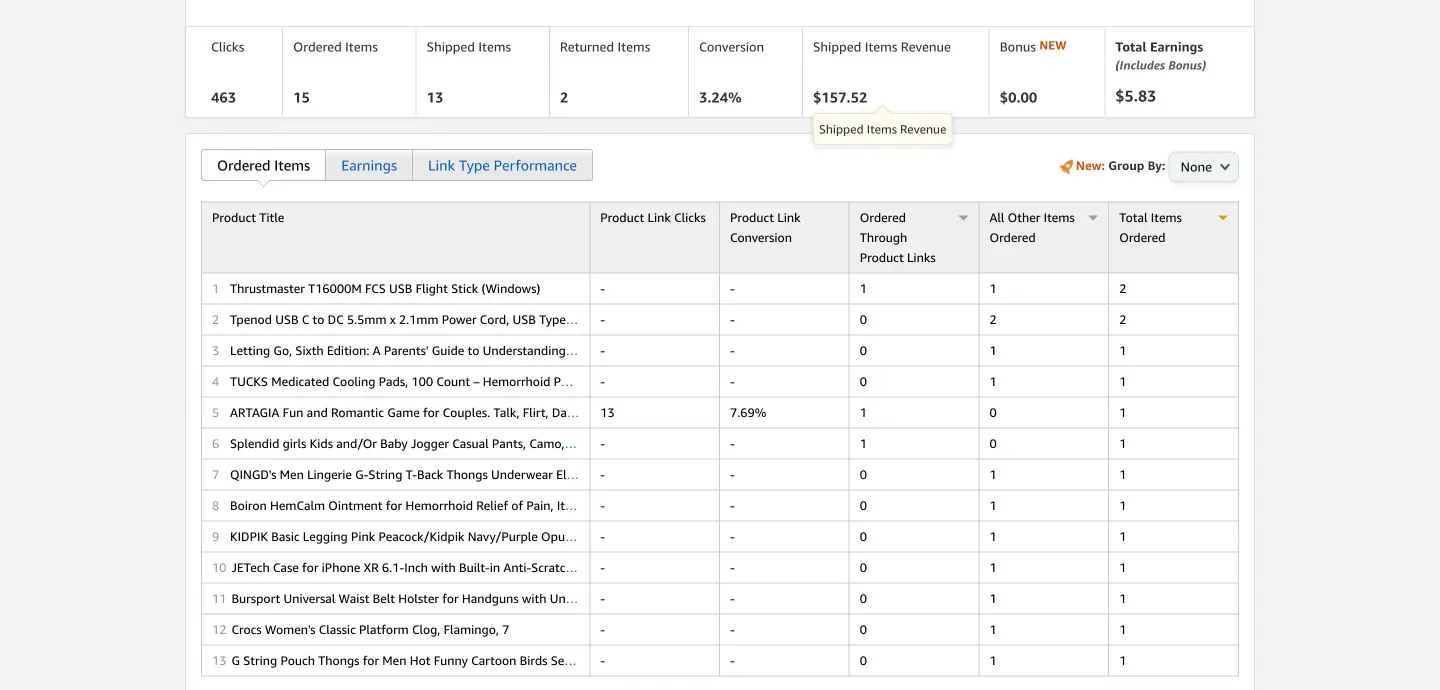
Task: Select the TUCKS Medicated Cooling Pads row title
Action: coord(401,382)
